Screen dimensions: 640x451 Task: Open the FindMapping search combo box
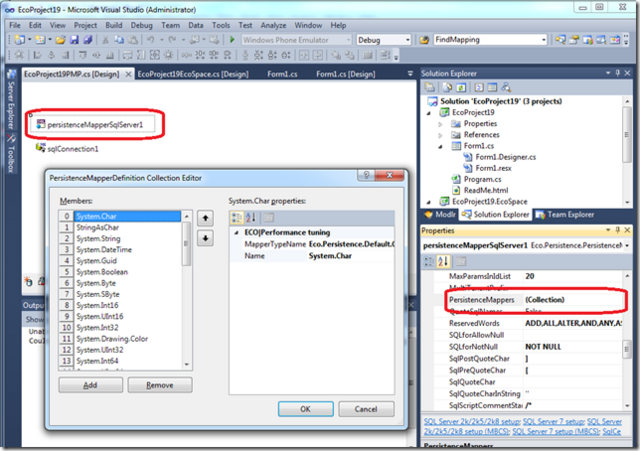click(490, 40)
